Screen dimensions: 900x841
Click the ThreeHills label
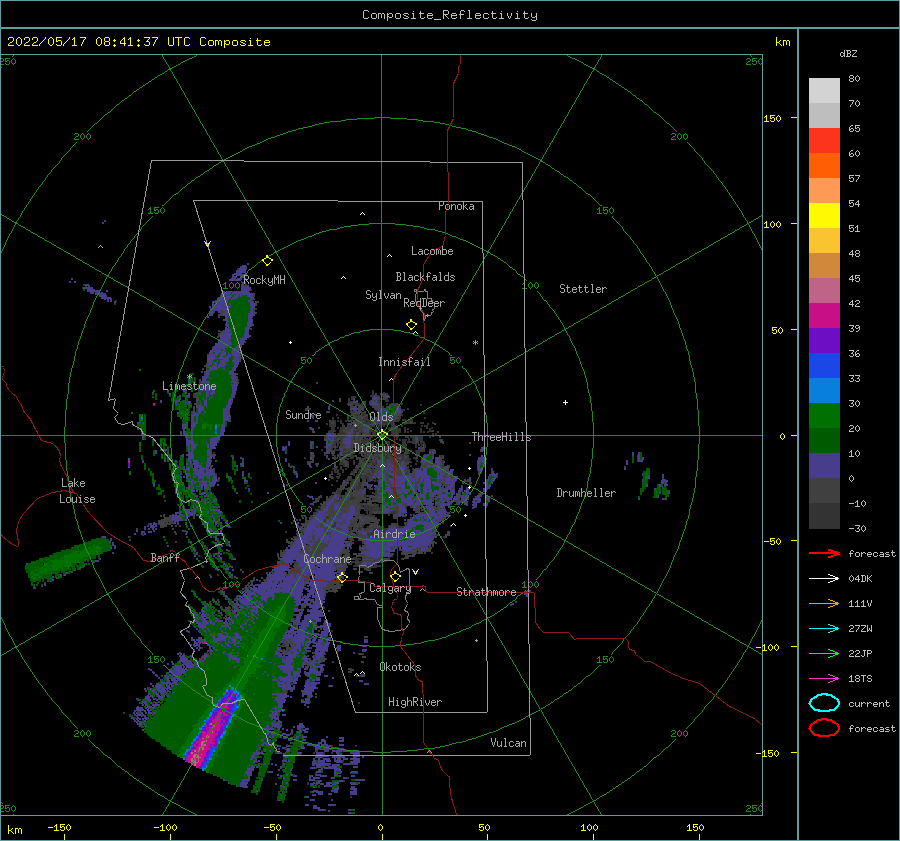[501, 437]
